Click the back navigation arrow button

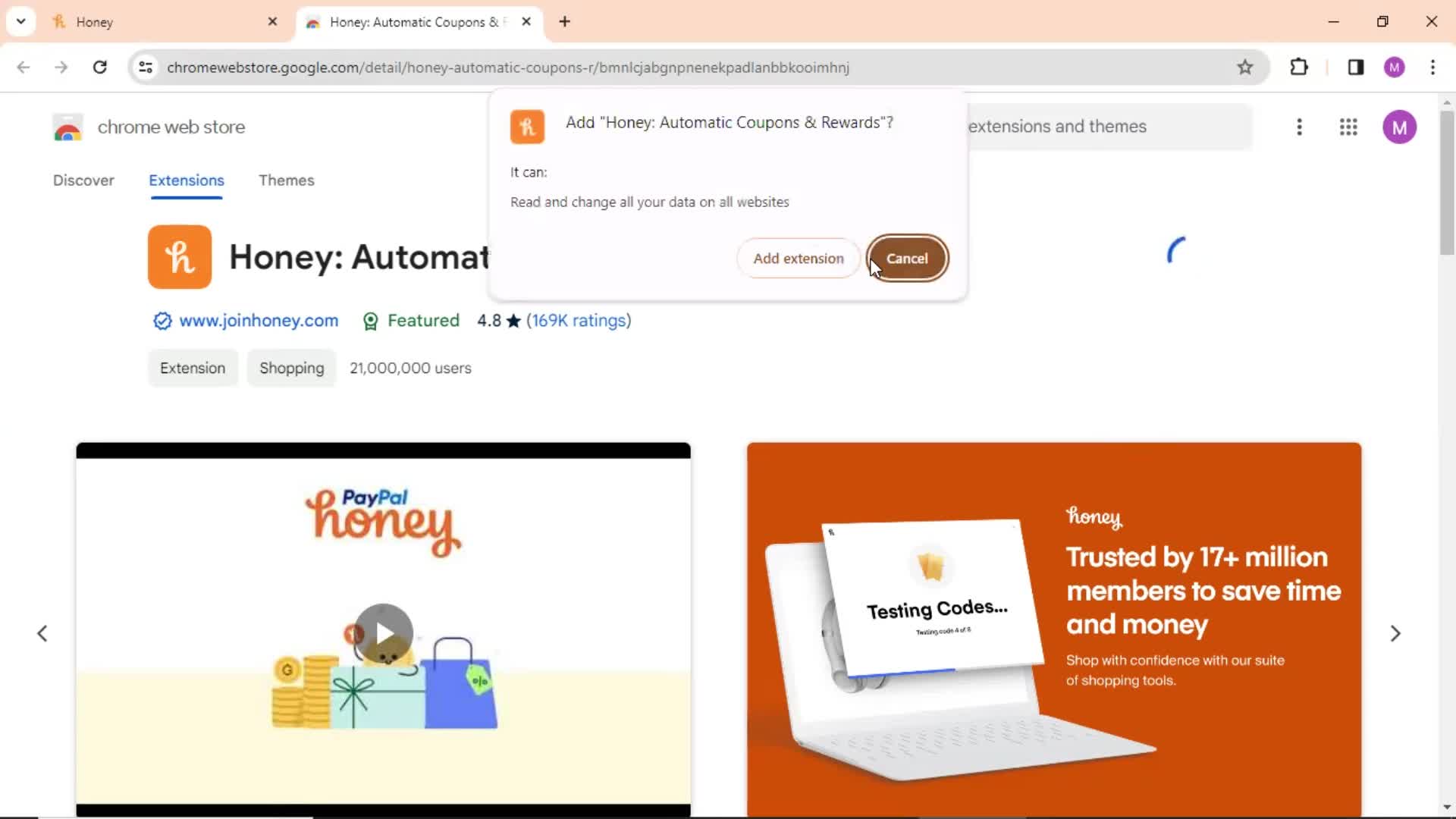click(x=23, y=66)
